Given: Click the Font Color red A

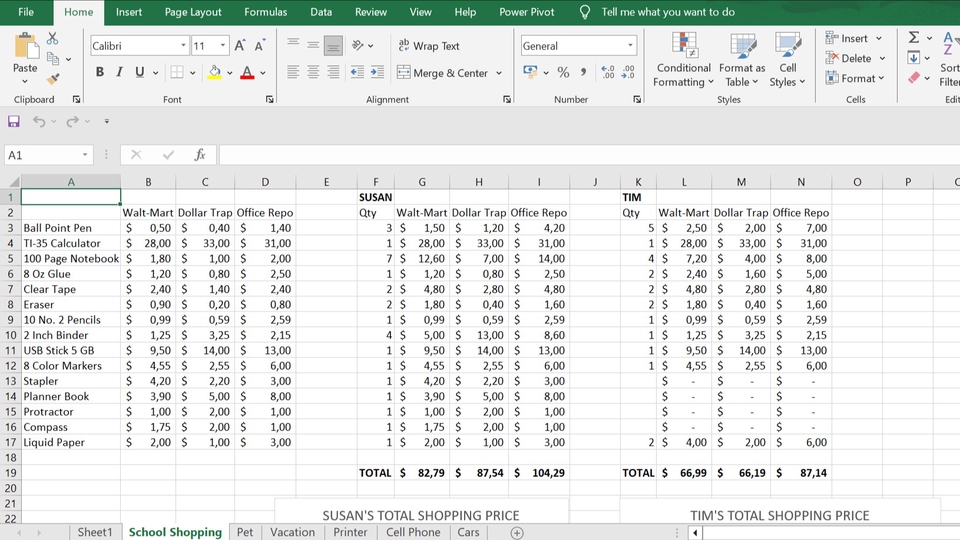Looking at the screenshot, I should click(247, 72).
